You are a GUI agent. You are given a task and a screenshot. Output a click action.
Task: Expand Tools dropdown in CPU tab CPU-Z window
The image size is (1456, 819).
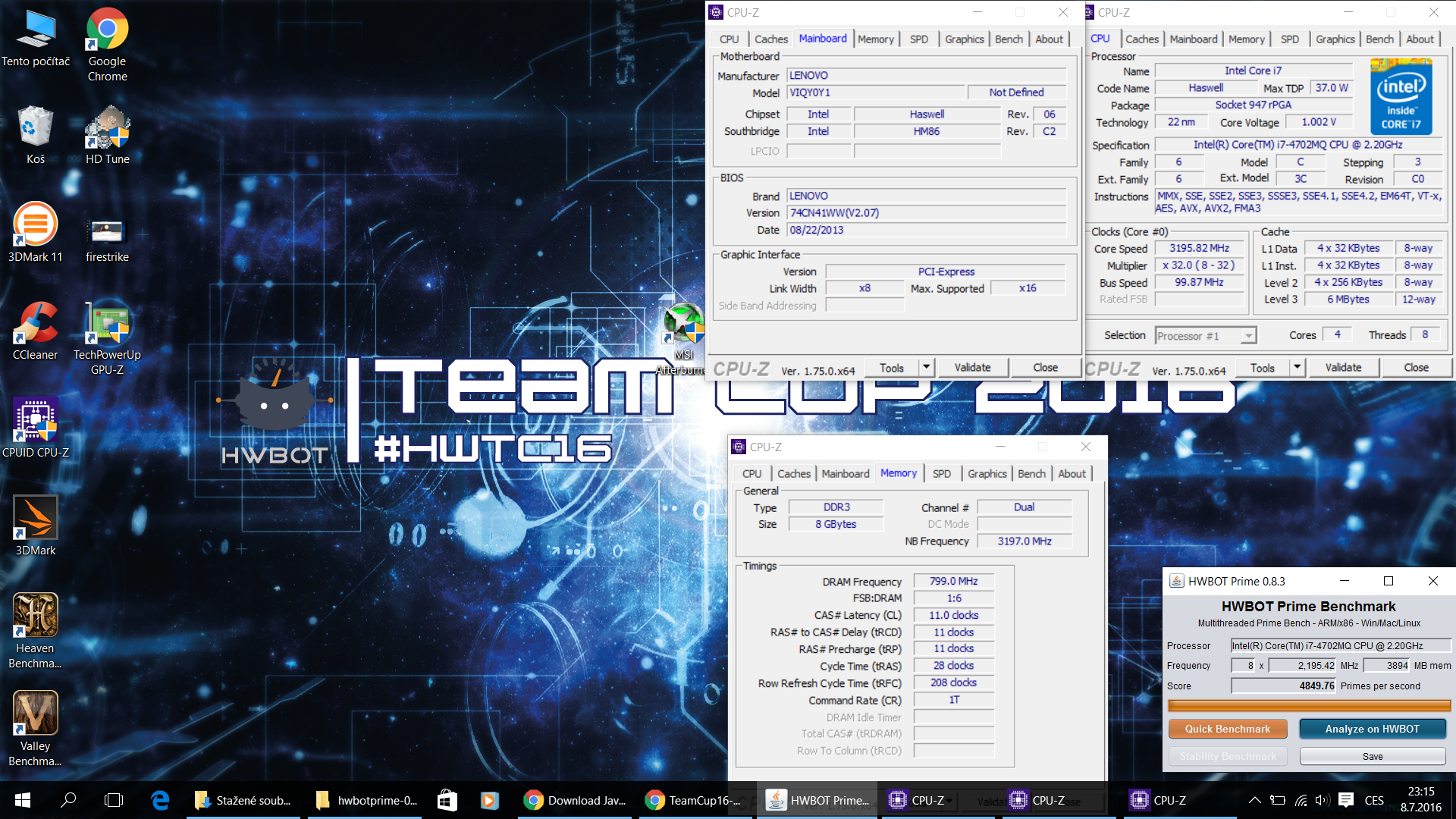click(1297, 368)
